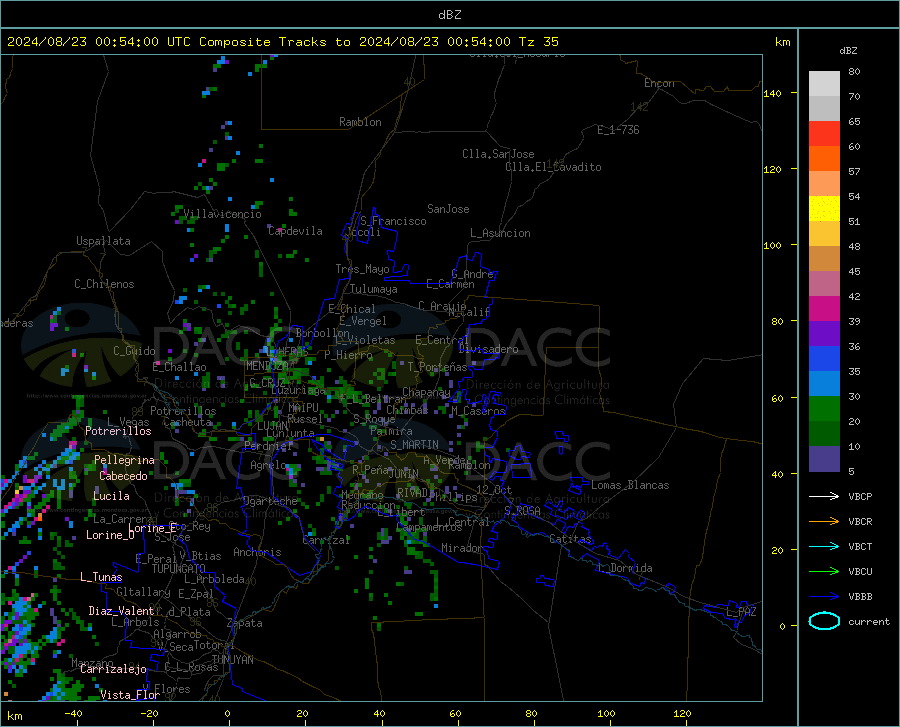
Task: Click the C_Chilenos label
Action: tap(104, 284)
